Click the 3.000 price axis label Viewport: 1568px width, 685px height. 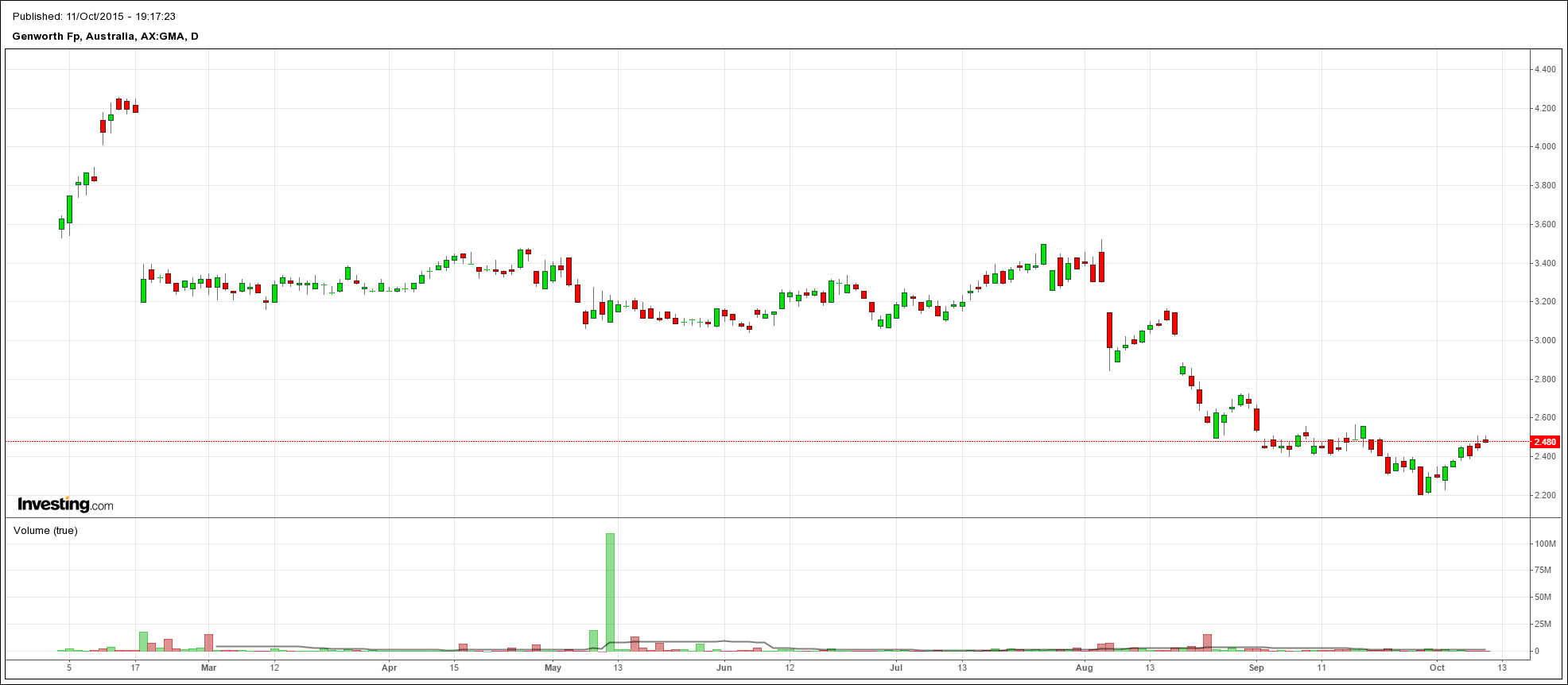pos(1545,341)
